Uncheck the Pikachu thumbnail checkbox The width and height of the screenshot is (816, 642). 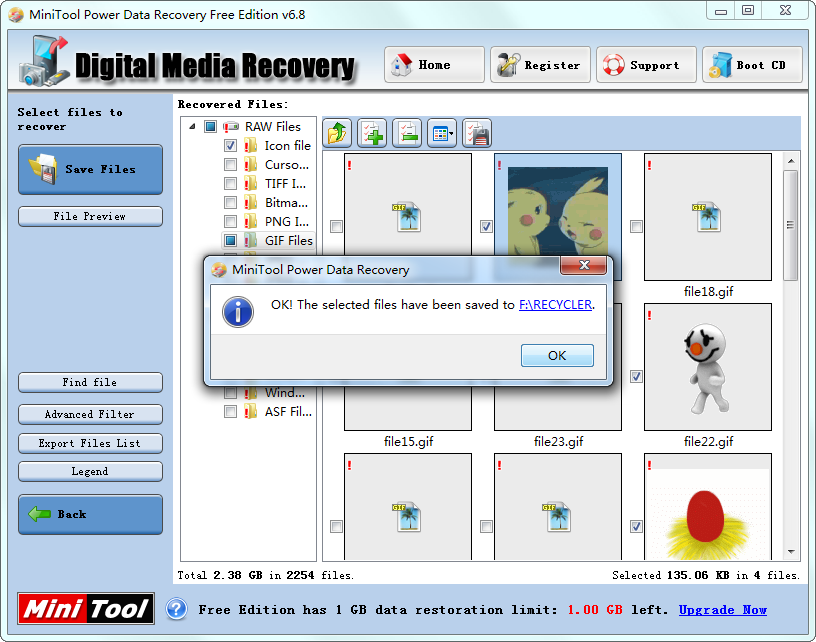[486, 226]
